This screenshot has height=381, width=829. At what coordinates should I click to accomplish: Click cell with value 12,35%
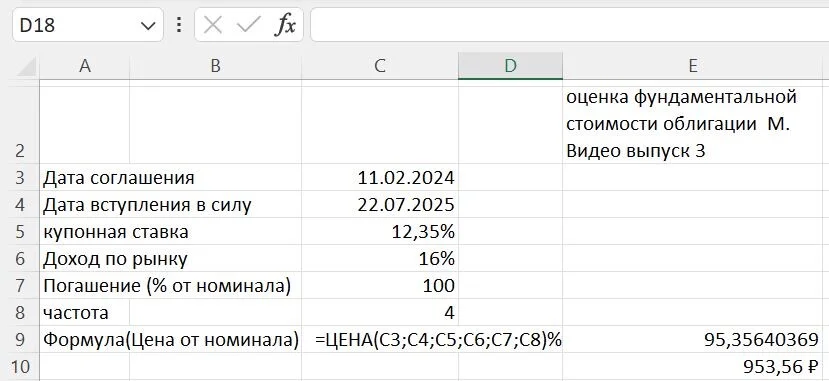click(380, 231)
